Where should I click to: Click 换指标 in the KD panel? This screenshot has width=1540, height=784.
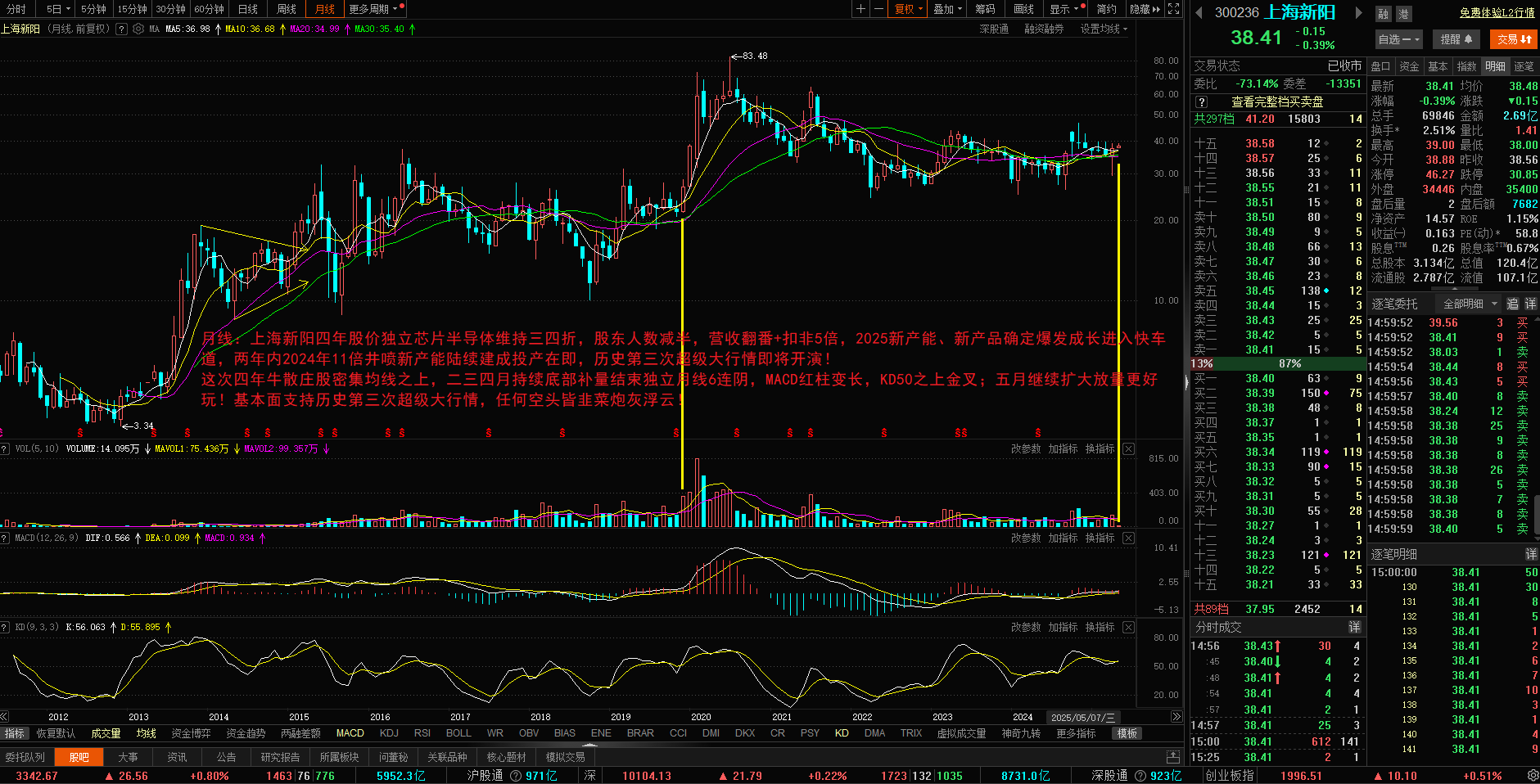[1100, 627]
